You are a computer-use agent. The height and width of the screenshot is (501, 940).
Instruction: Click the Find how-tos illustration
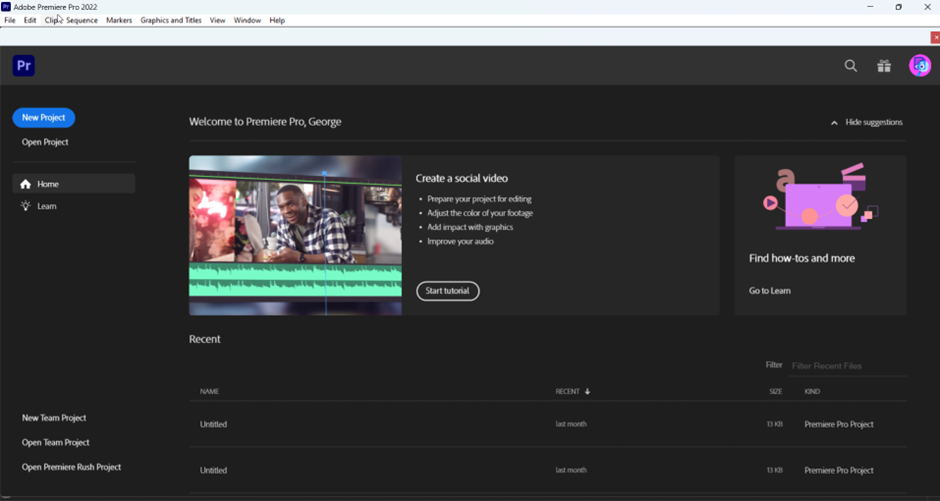pyautogui.click(x=821, y=198)
